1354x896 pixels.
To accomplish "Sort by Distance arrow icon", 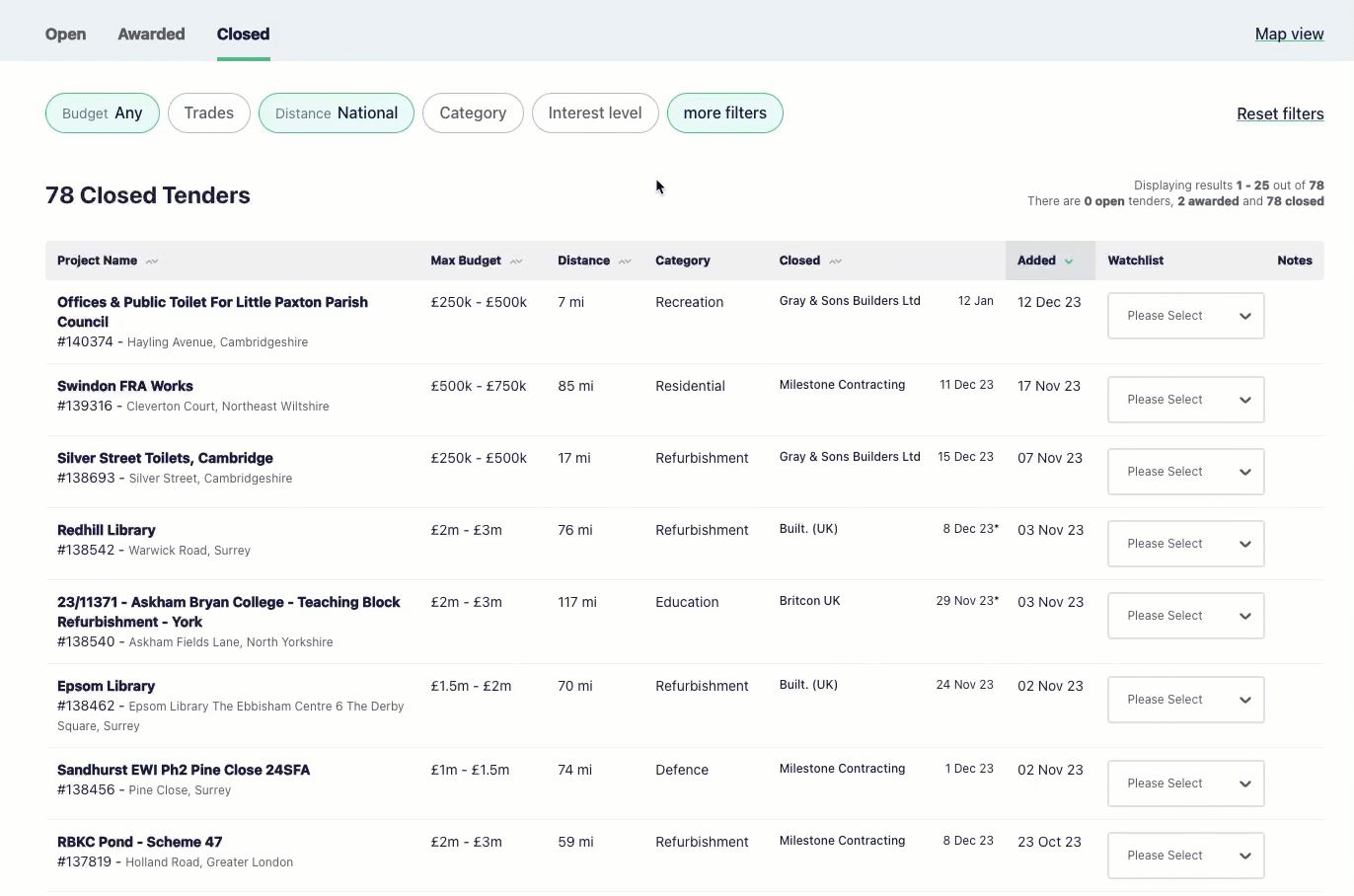I will [625, 261].
